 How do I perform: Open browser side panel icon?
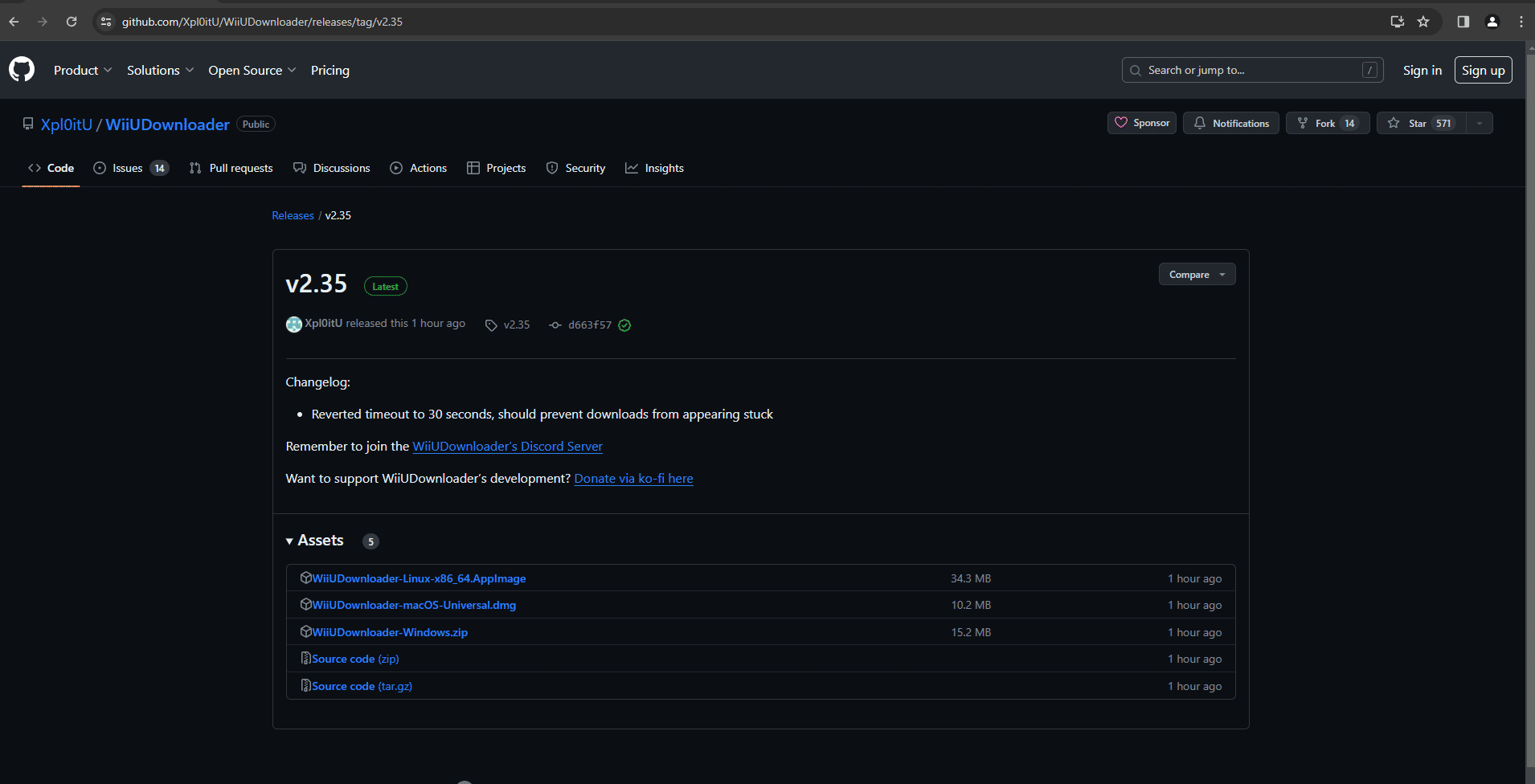(1463, 22)
